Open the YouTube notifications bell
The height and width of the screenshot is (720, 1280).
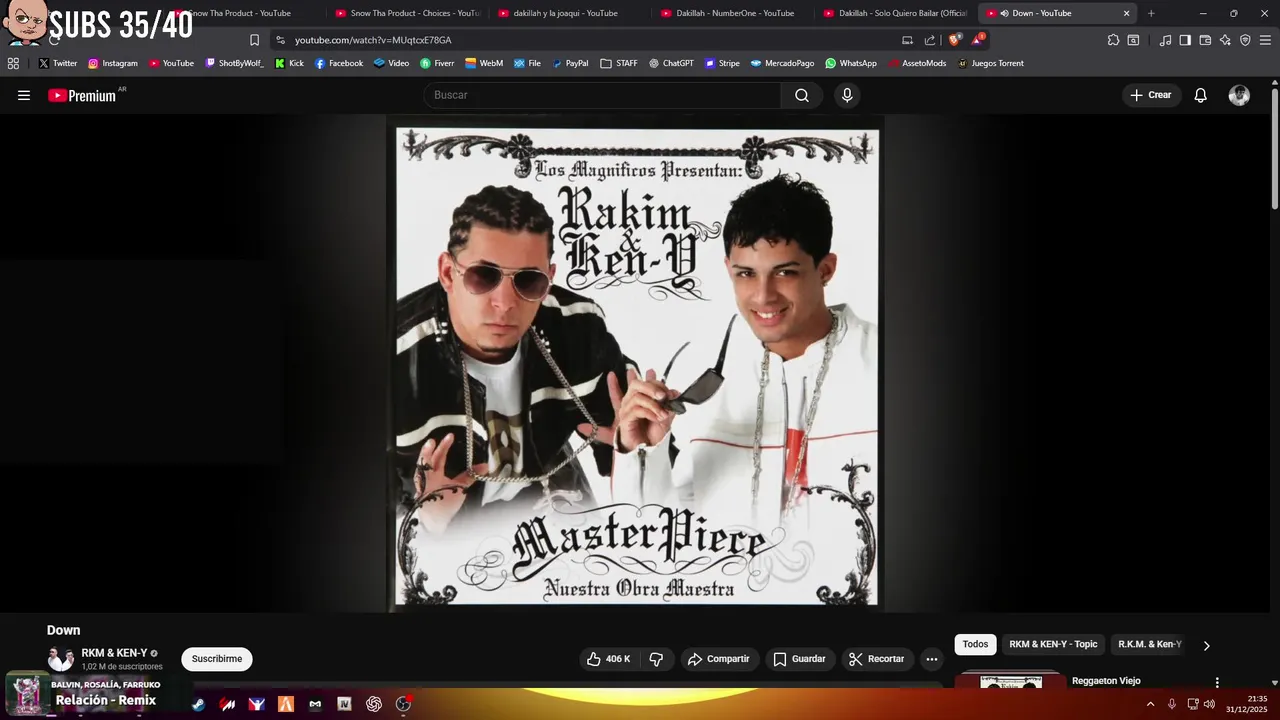tap(1200, 95)
